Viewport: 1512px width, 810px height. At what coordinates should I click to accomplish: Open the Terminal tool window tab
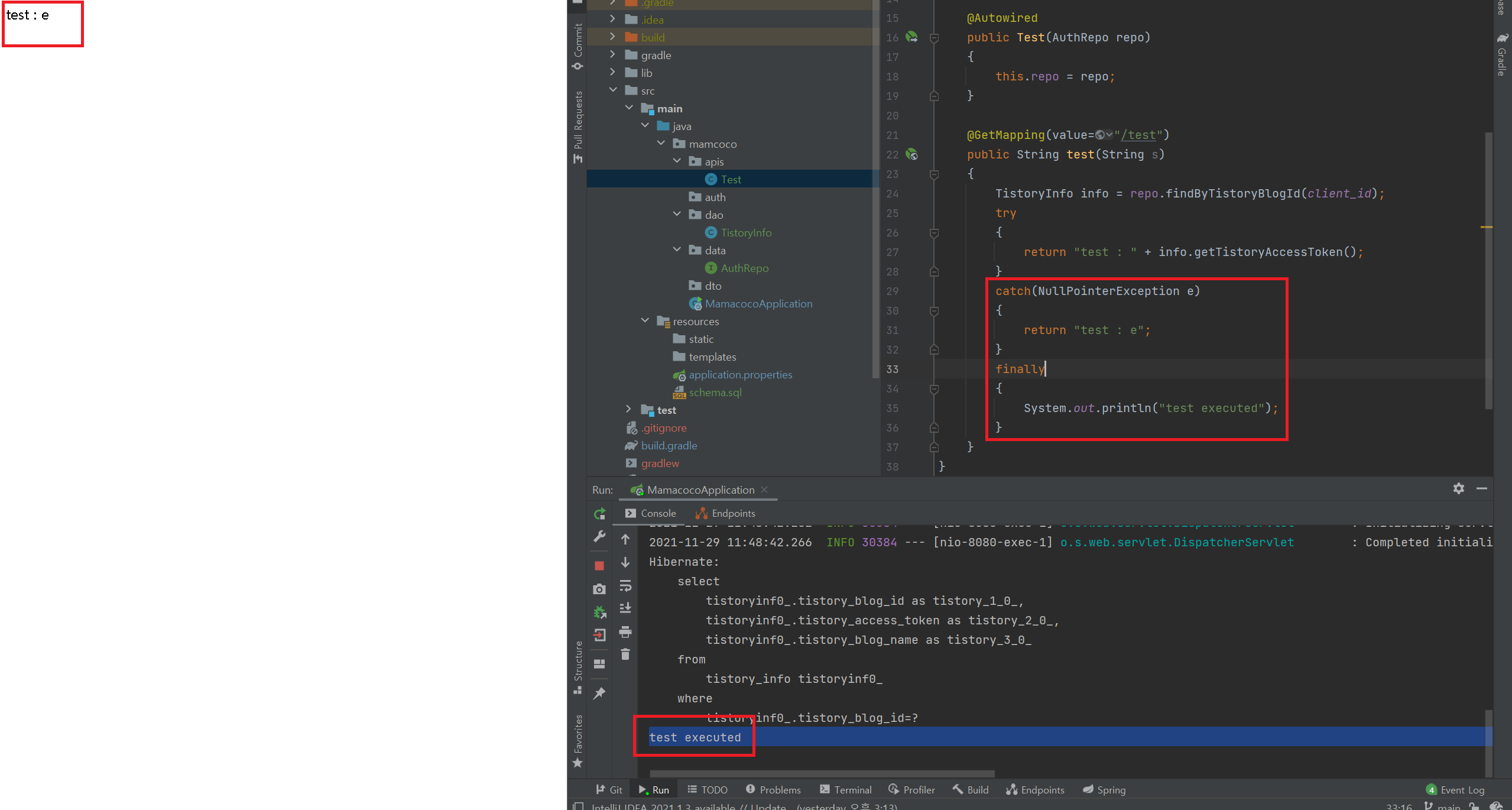pos(845,790)
